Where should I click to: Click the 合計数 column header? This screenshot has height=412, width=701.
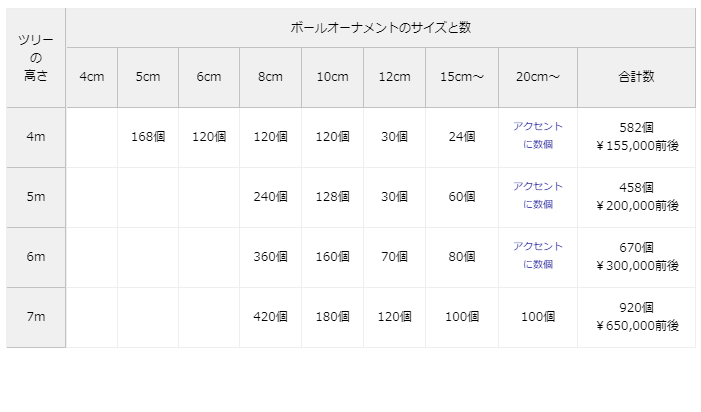click(x=636, y=78)
